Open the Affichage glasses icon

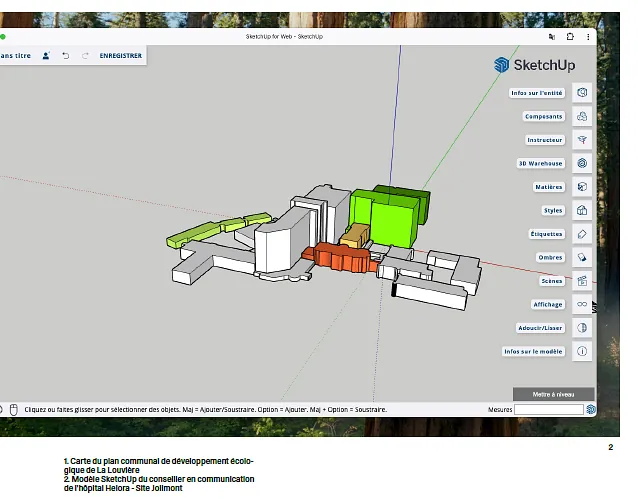pyautogui.click(x=582, y=305)
